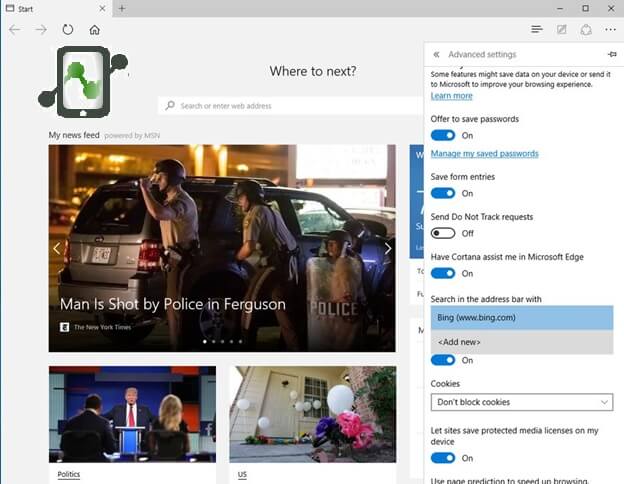Open the Home page via house icon

point(95,30)
